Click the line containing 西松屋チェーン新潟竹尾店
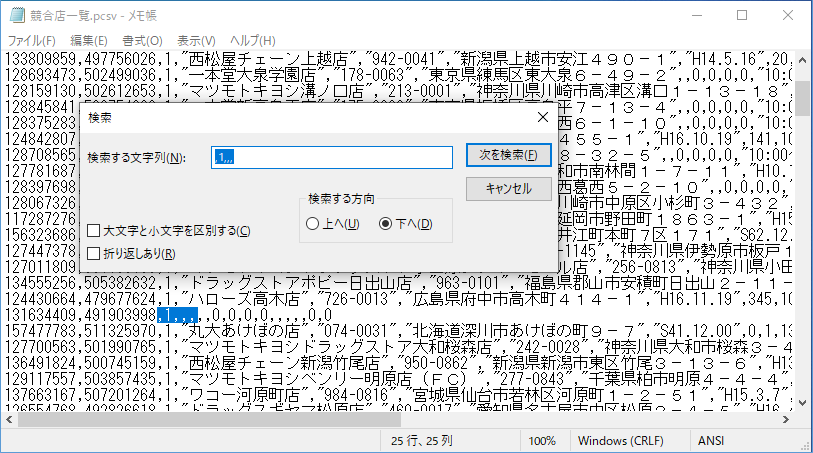This screenshot has height=453, width=813. tap(397, 363)
